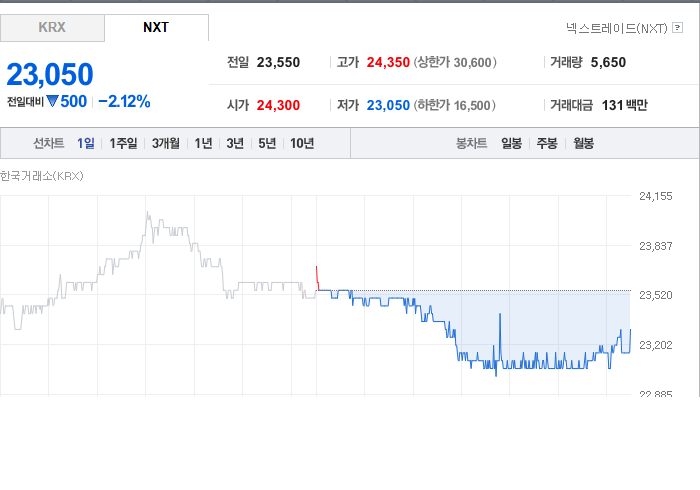Select the 1주일 line chart period
This screenshot has width=700, height=490.
tap(123, 143)
